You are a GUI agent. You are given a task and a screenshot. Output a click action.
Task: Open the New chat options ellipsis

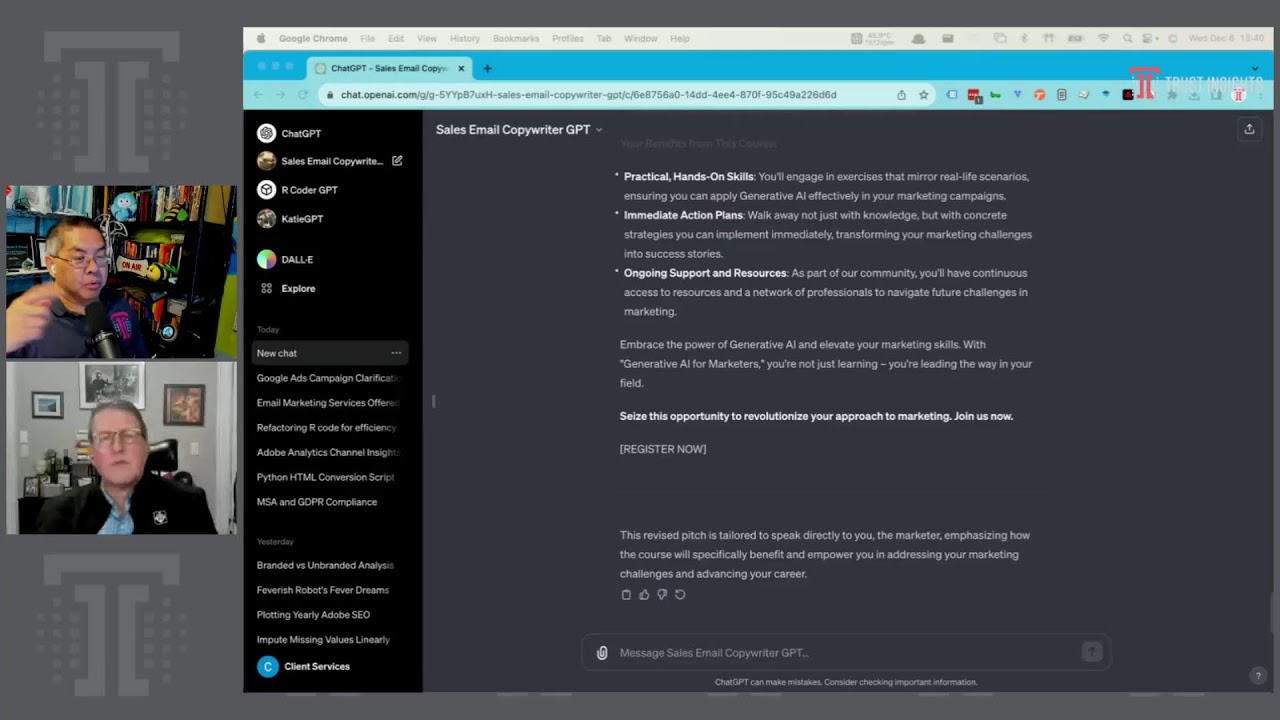pyautogui.click(x=396, y=353)
